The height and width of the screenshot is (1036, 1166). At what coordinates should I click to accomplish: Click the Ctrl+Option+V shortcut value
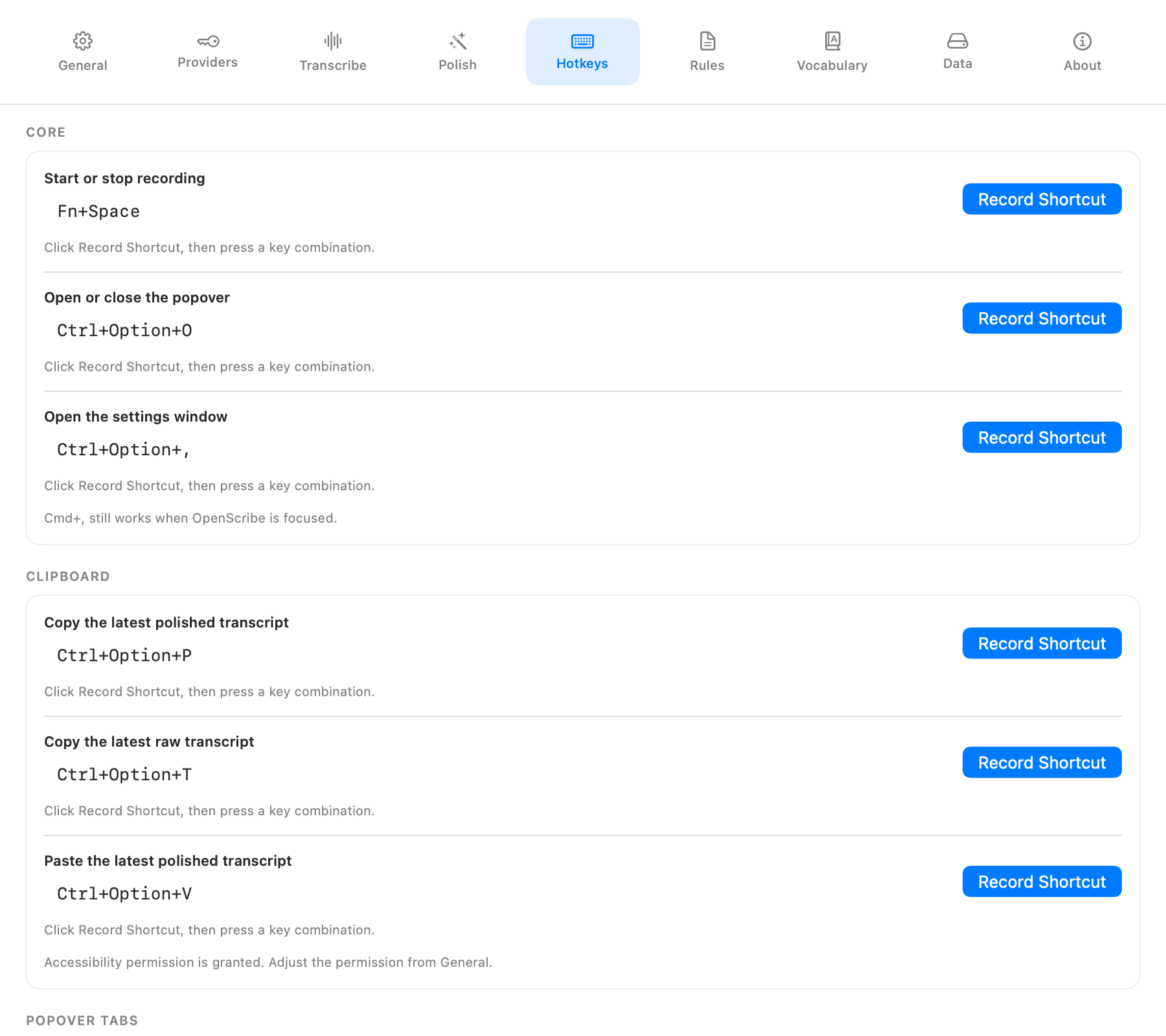click(x=124, y=894)
